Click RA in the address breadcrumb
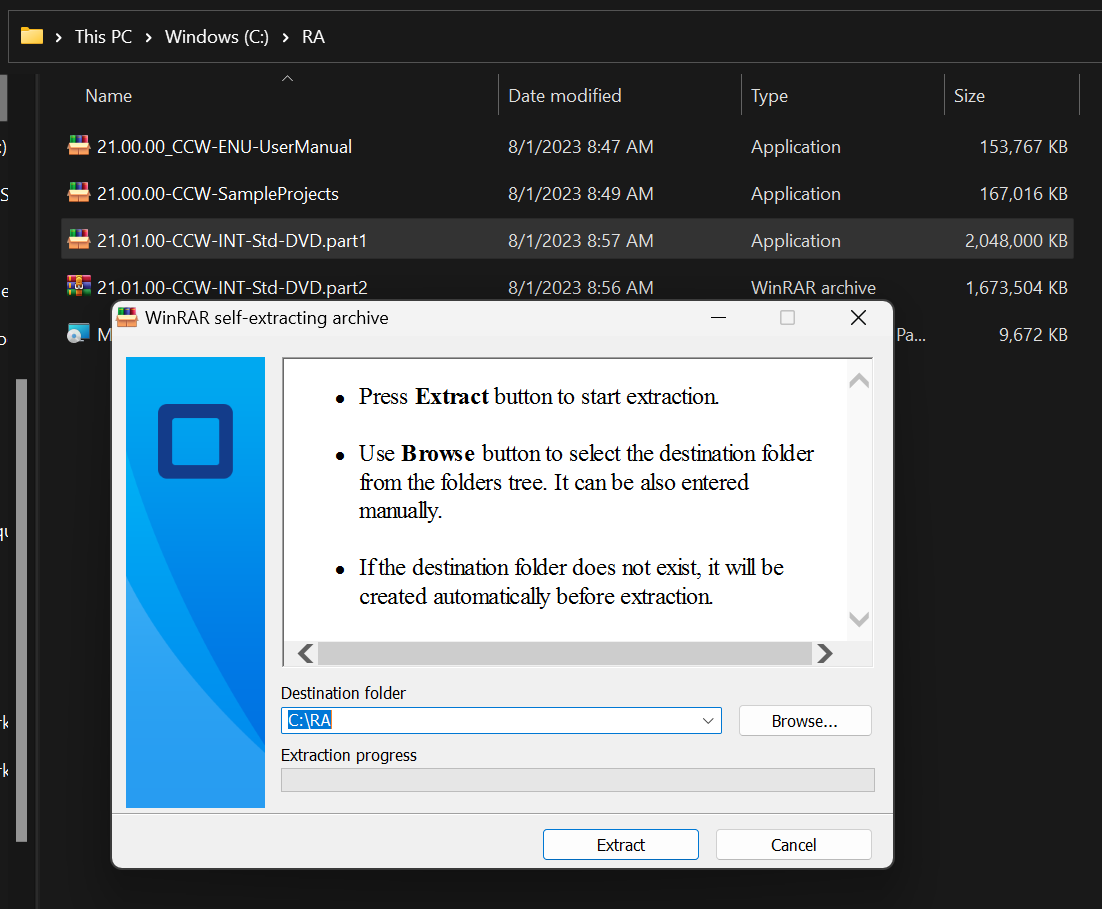Viewport: 1102px width, 909px height. click(x=313, y=37)
